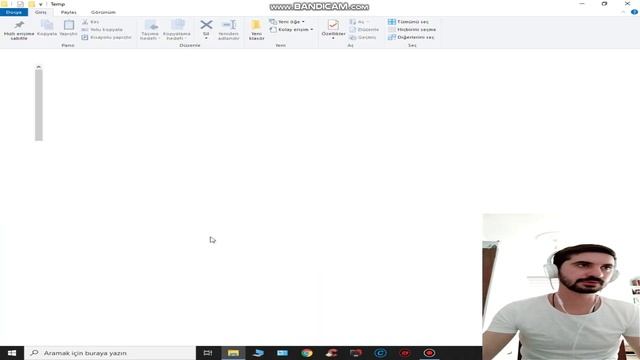This screenshot has width=640, height=360.
Task: Open the Kopyalama hedefi copy-to dropdown
Action: [177, 30]
